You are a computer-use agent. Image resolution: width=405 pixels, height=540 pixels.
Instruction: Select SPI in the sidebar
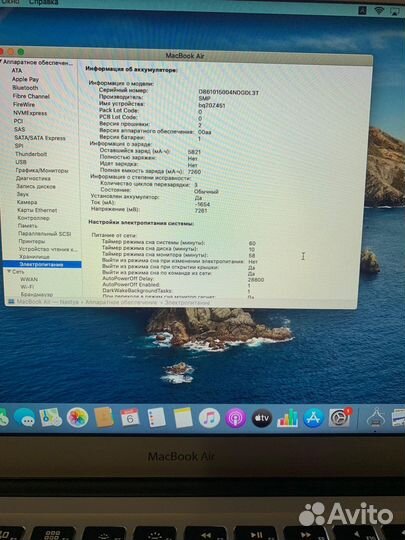pyautogui.click(x=19, y=146)
